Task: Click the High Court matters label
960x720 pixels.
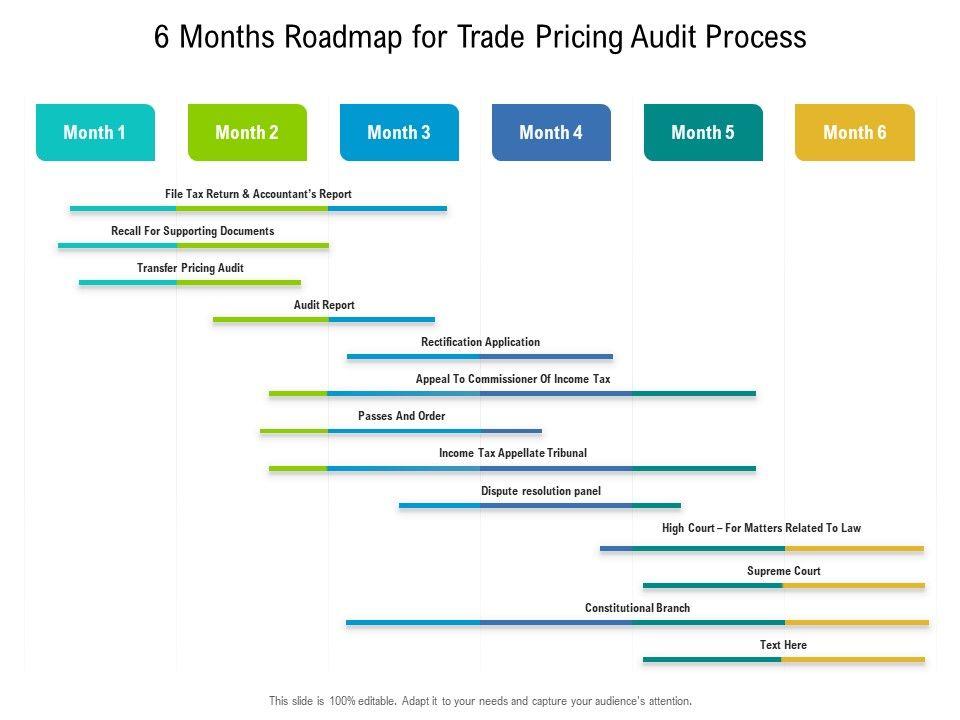Action: (761, 528)
